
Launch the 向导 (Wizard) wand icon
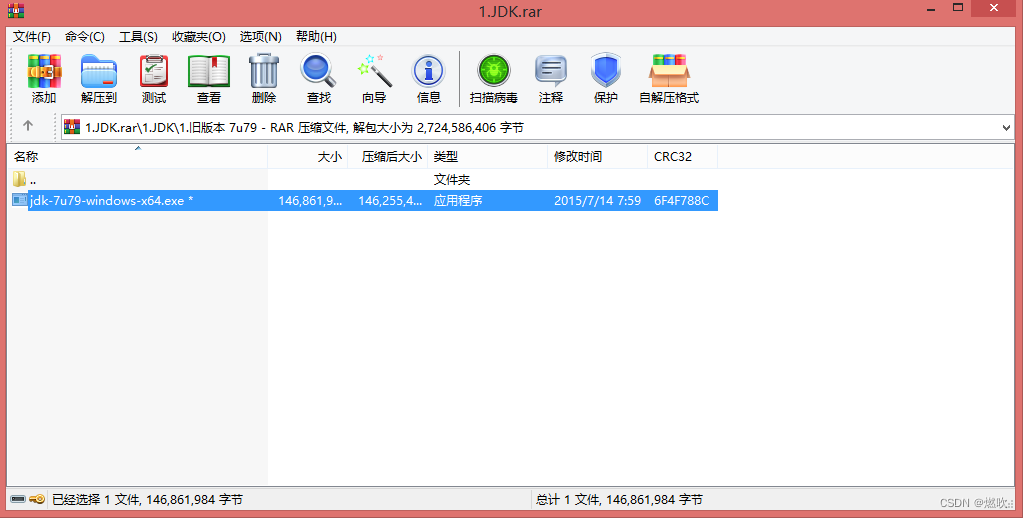374,71
